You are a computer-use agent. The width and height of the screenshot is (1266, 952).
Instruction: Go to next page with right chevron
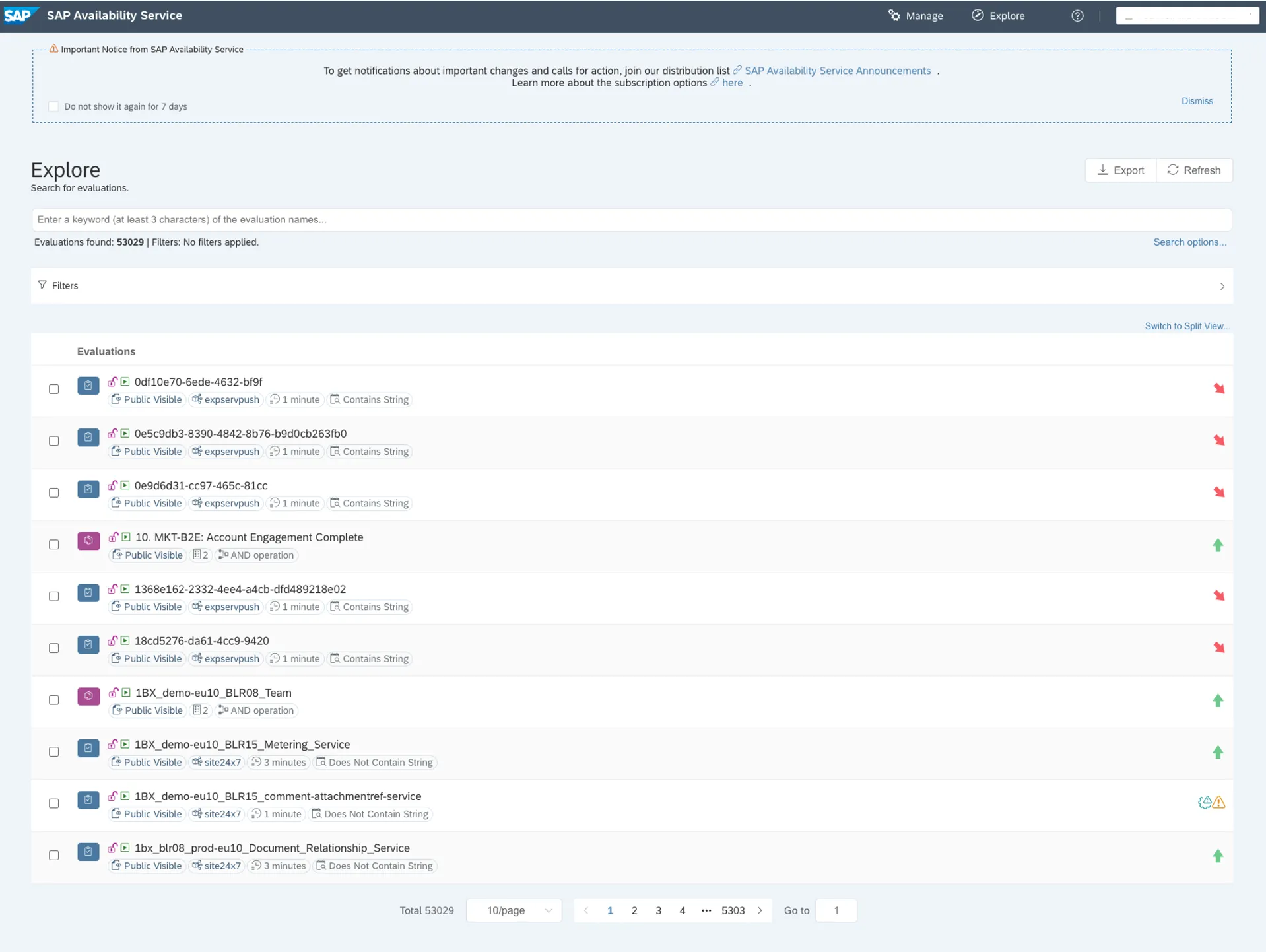760,910
